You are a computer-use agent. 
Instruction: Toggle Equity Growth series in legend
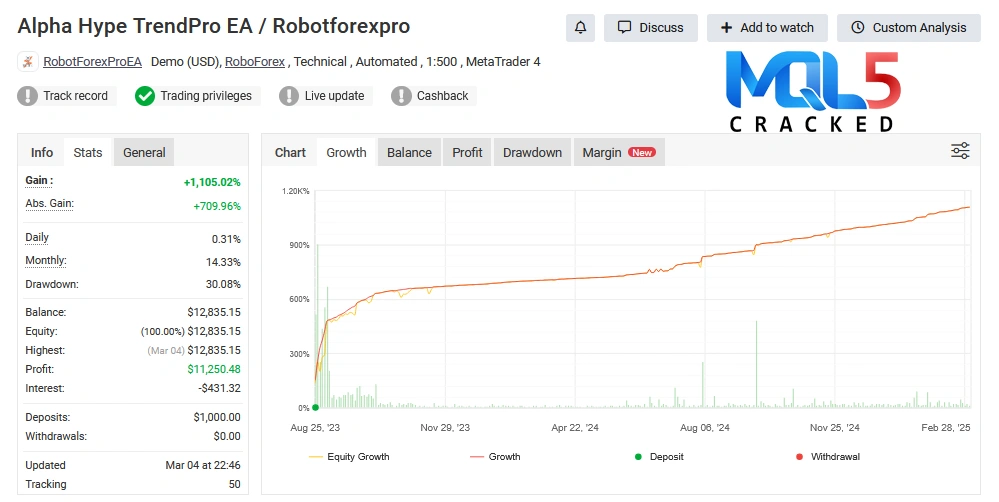coord(349,457)
